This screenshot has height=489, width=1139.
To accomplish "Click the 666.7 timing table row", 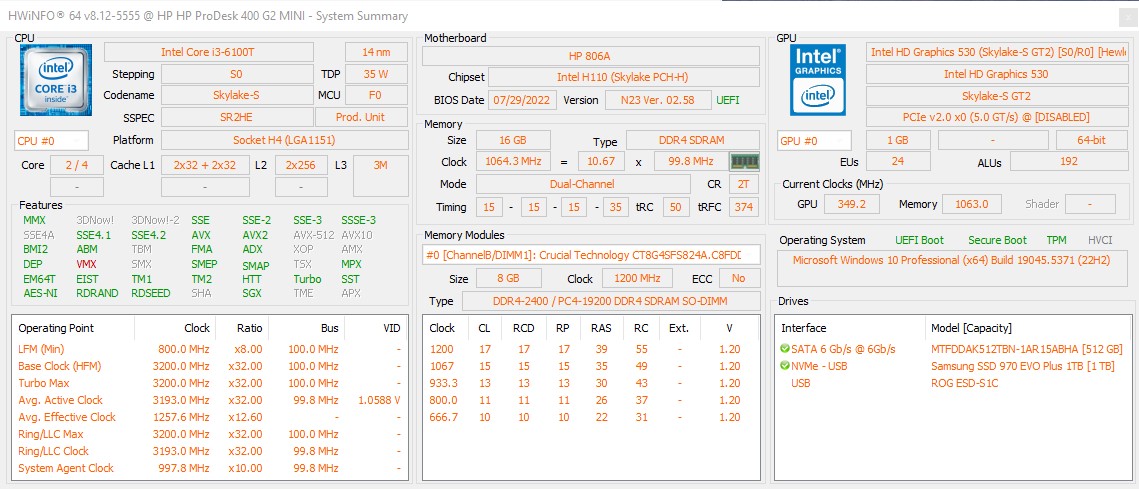I will [591, 417].
